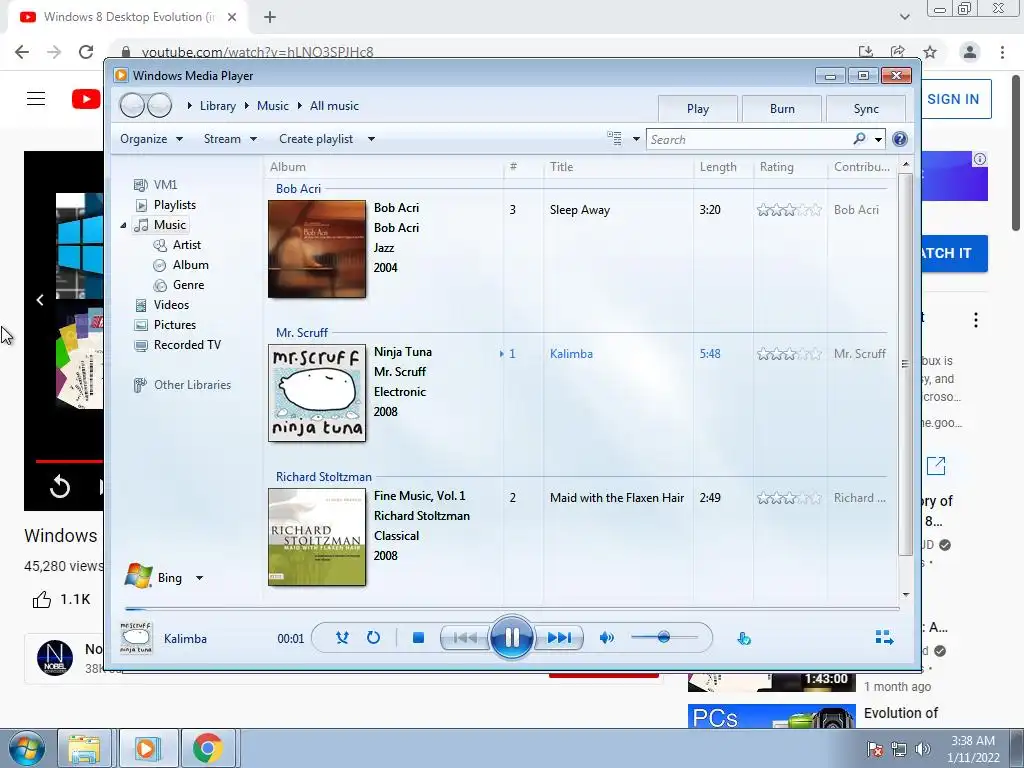Screen dimensions: 1024x768
Task: Click Music in the breadcrumb
Action: click(x=272, y=106)
